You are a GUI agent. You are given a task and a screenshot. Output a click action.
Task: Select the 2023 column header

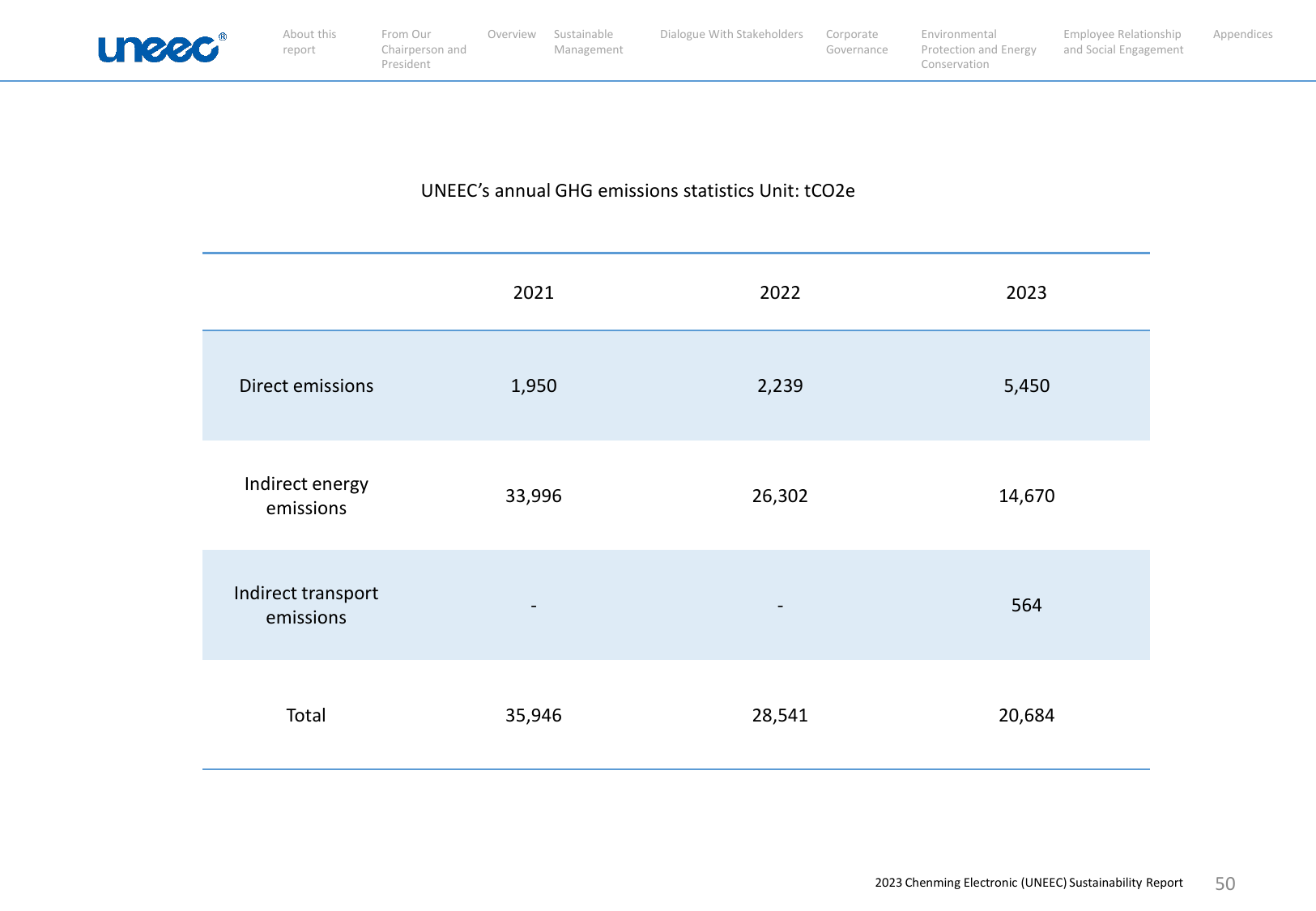coord(1026,292)
